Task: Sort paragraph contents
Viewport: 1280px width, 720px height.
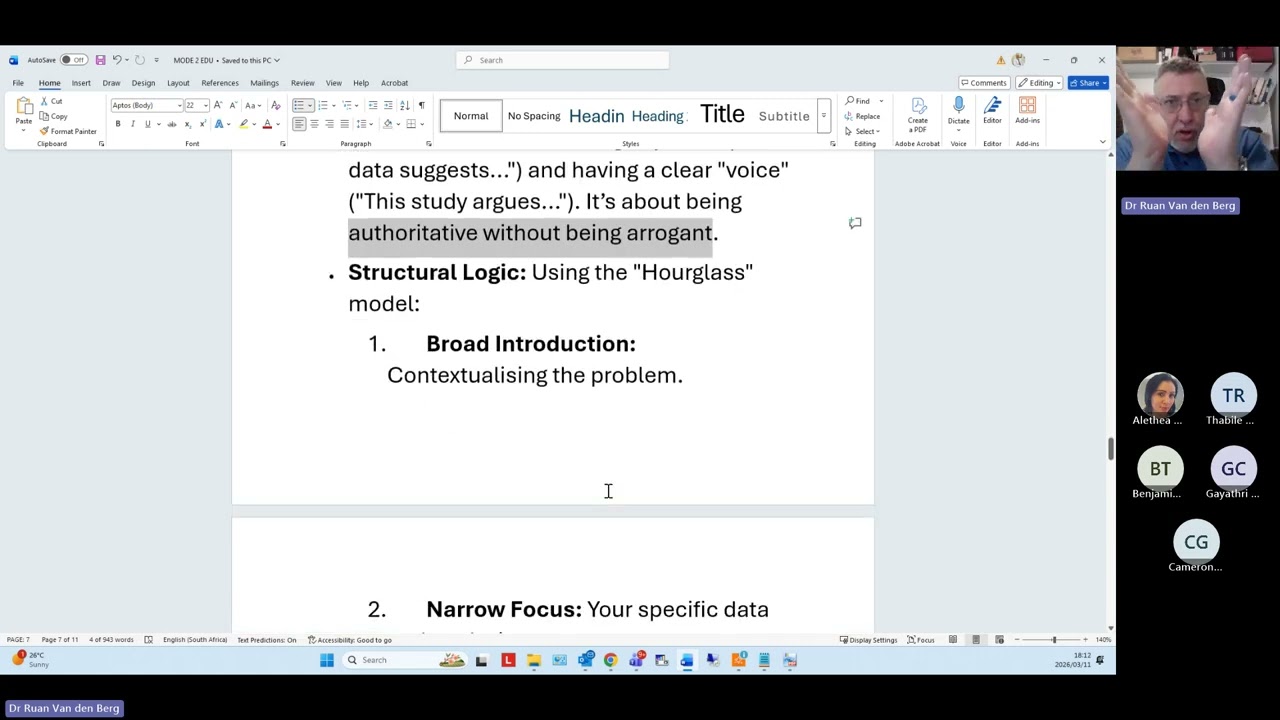Action: (x=405, y=105)
